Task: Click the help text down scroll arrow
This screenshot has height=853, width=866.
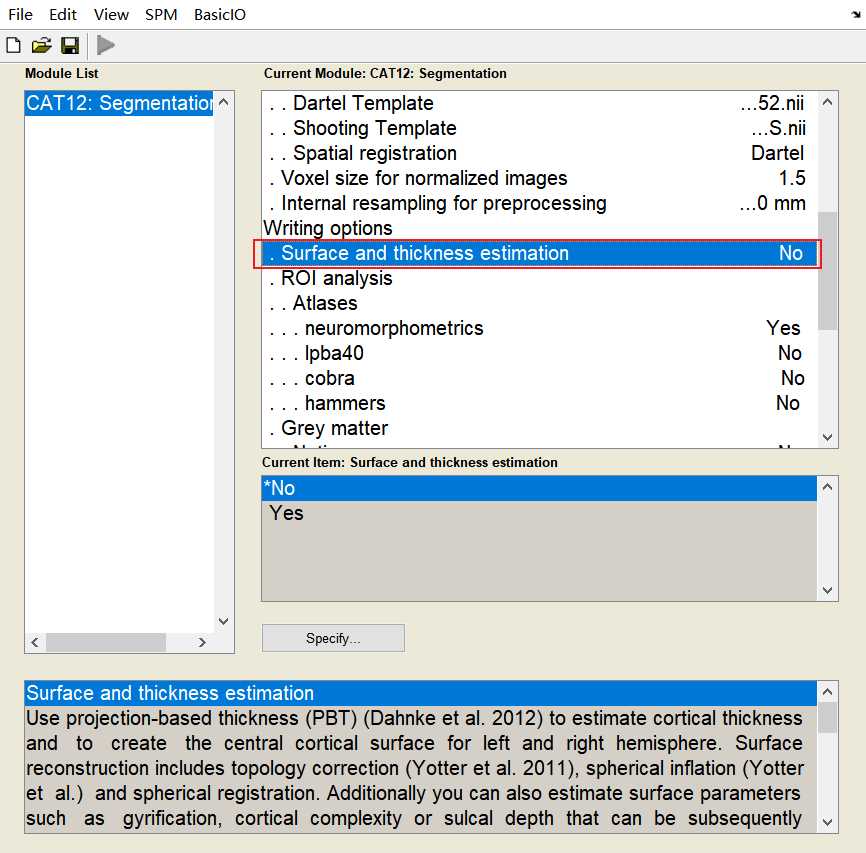Action: tap(827, 822)
